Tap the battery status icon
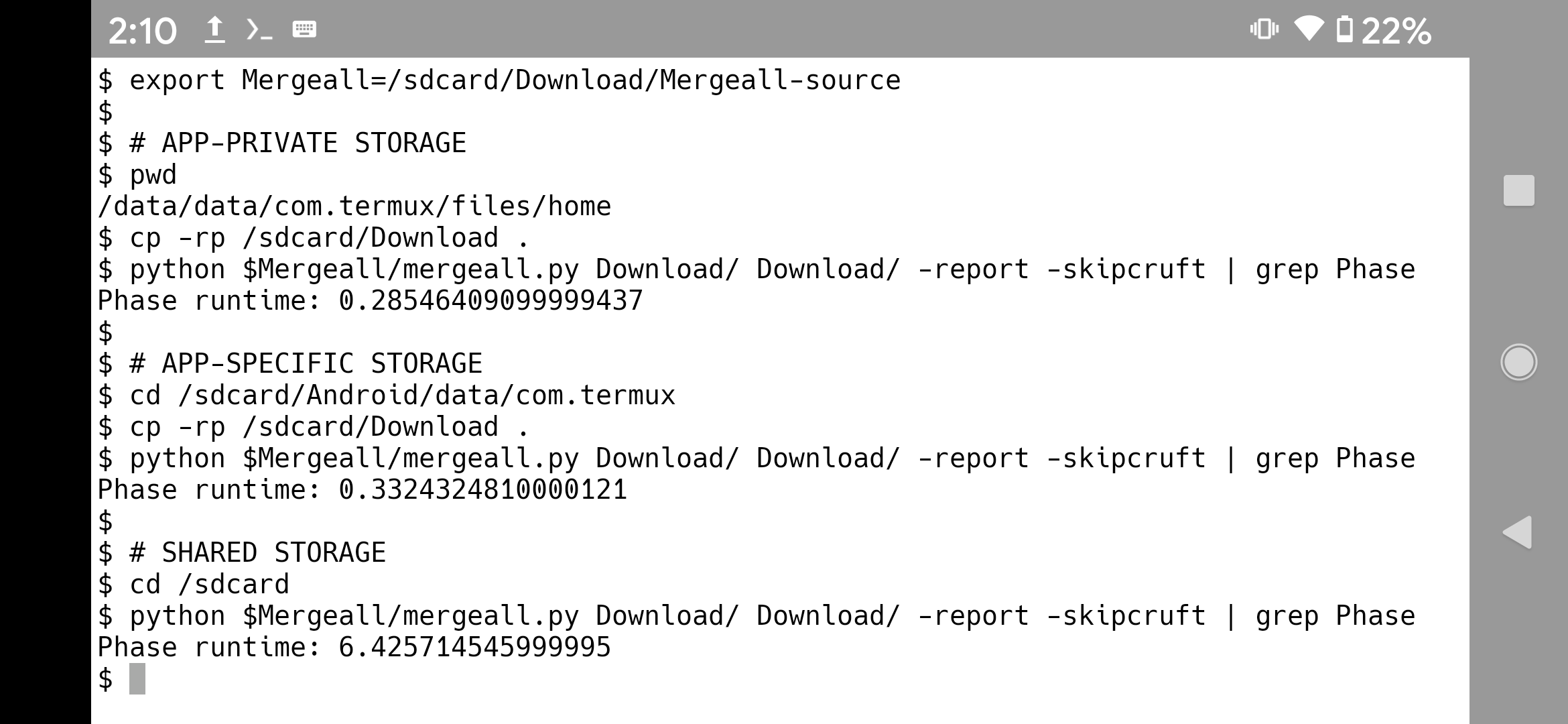The image size is (1568, 724). [1344, 30]
